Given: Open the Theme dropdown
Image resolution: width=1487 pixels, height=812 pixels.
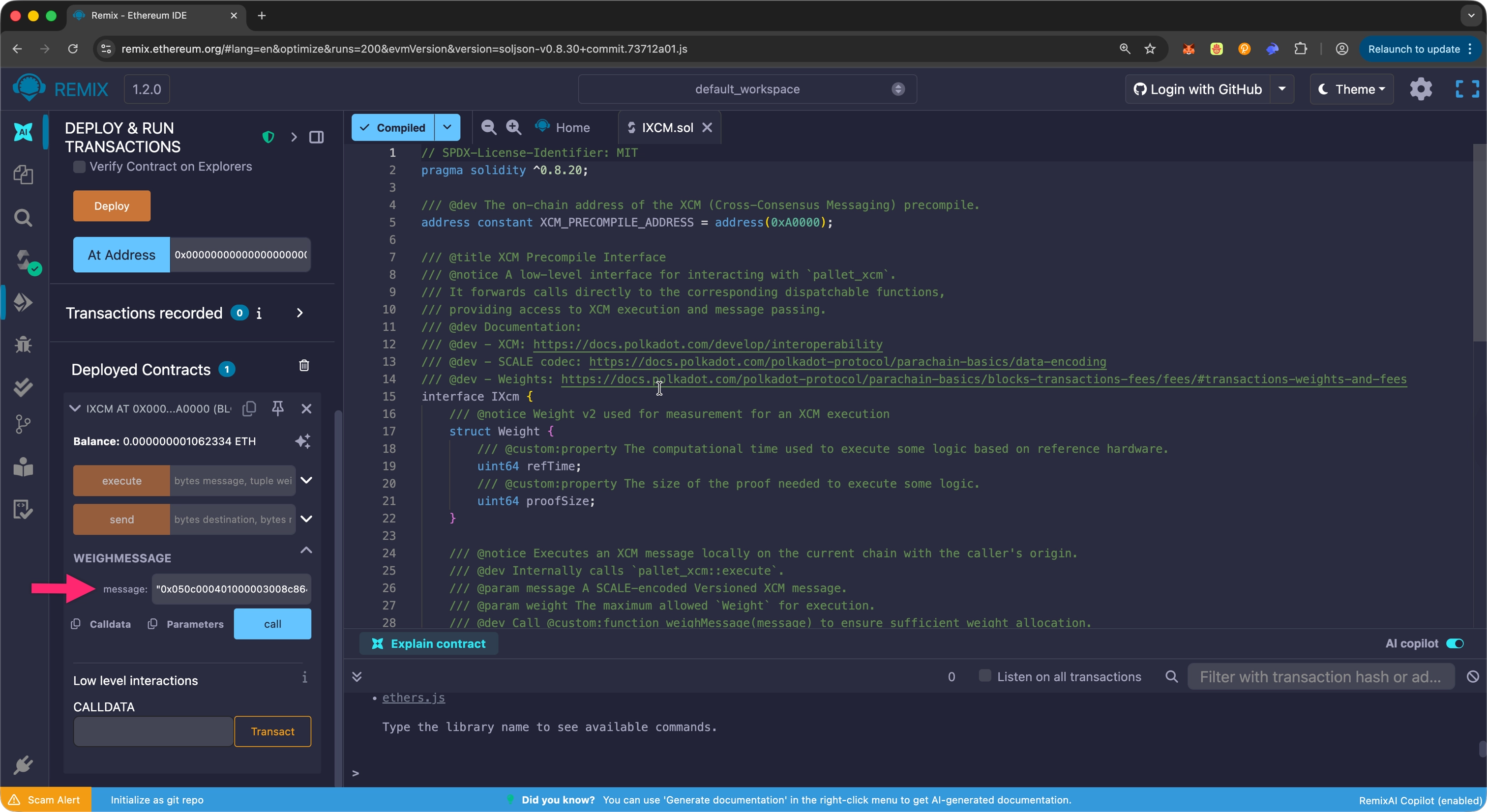Looking at the screenshot, I should pyautogui.click(x=1352, y=89).
